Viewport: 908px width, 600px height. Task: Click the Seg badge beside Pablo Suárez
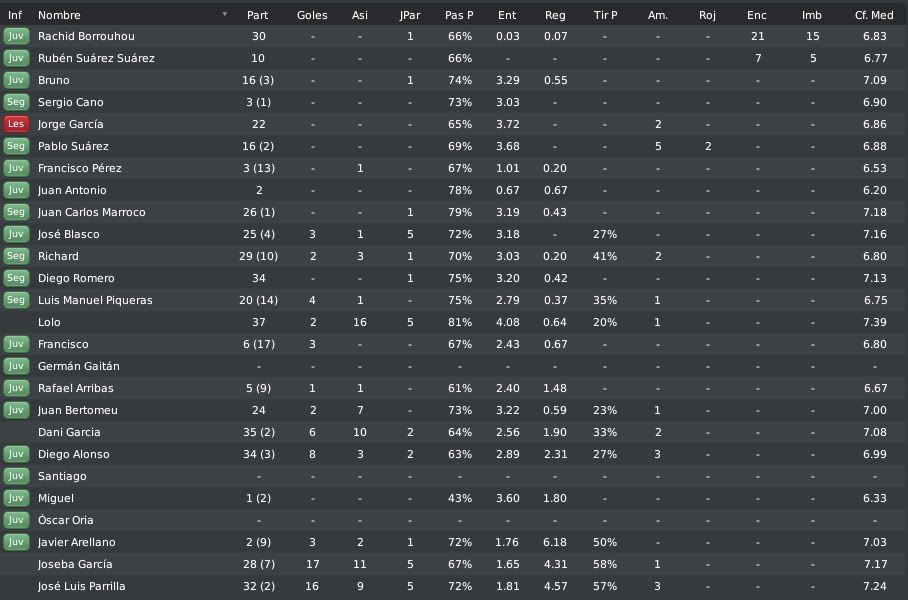point(16,146)
